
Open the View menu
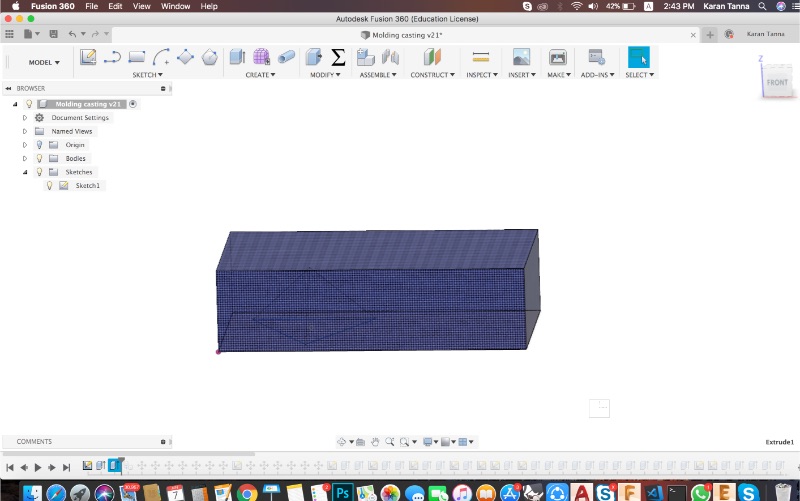tap(141, 6)
